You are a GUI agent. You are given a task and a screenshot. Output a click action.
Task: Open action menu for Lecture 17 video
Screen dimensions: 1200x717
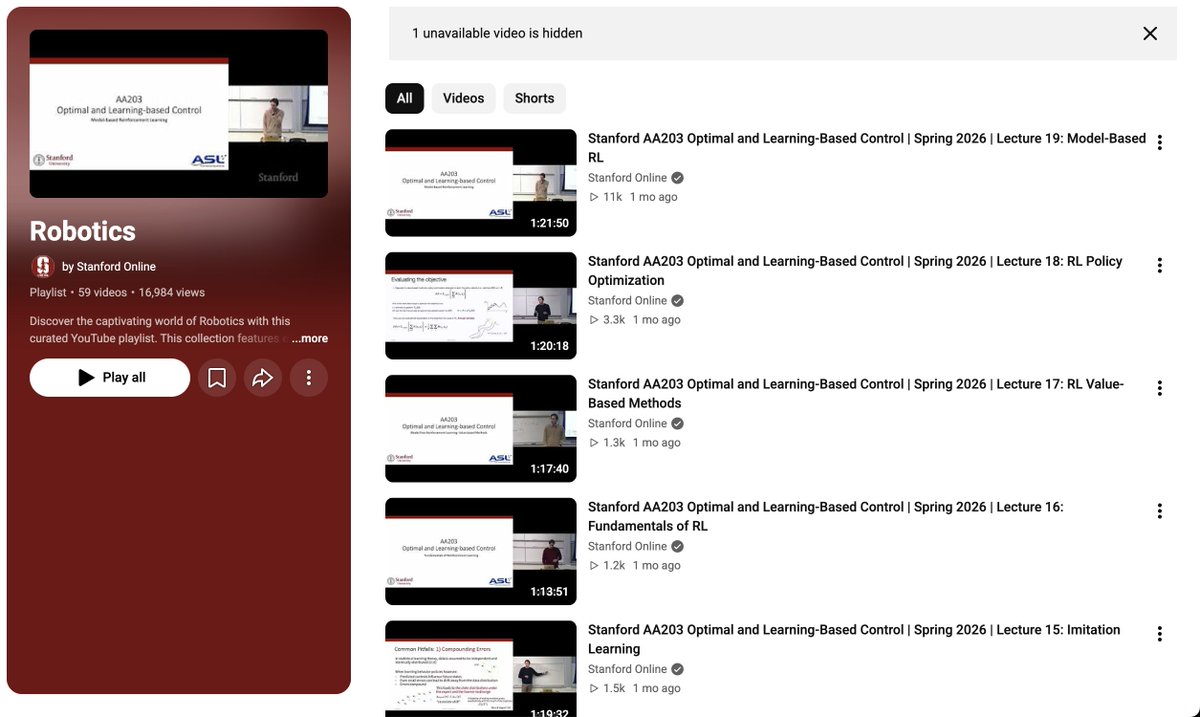(x=1160, y=388)
